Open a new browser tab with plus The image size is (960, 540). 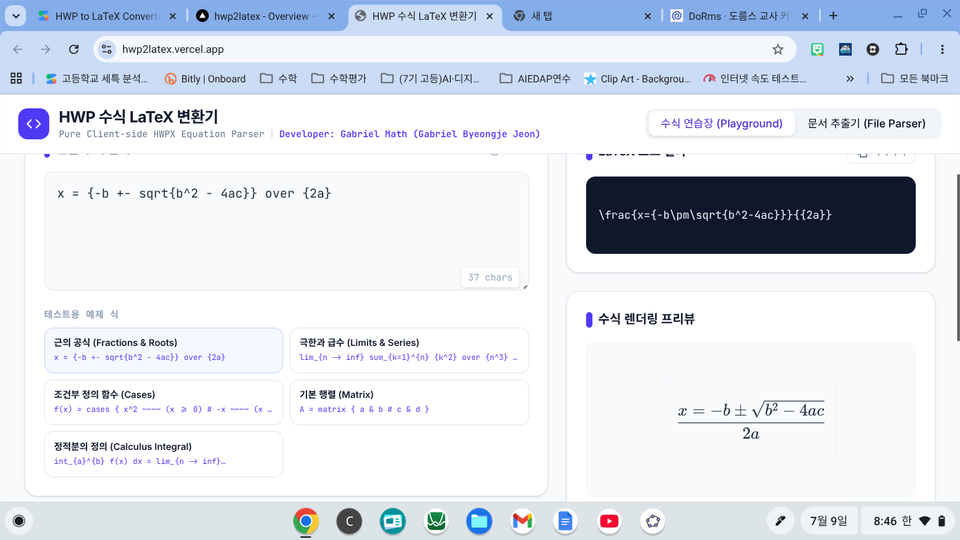[x=833, y=16]
